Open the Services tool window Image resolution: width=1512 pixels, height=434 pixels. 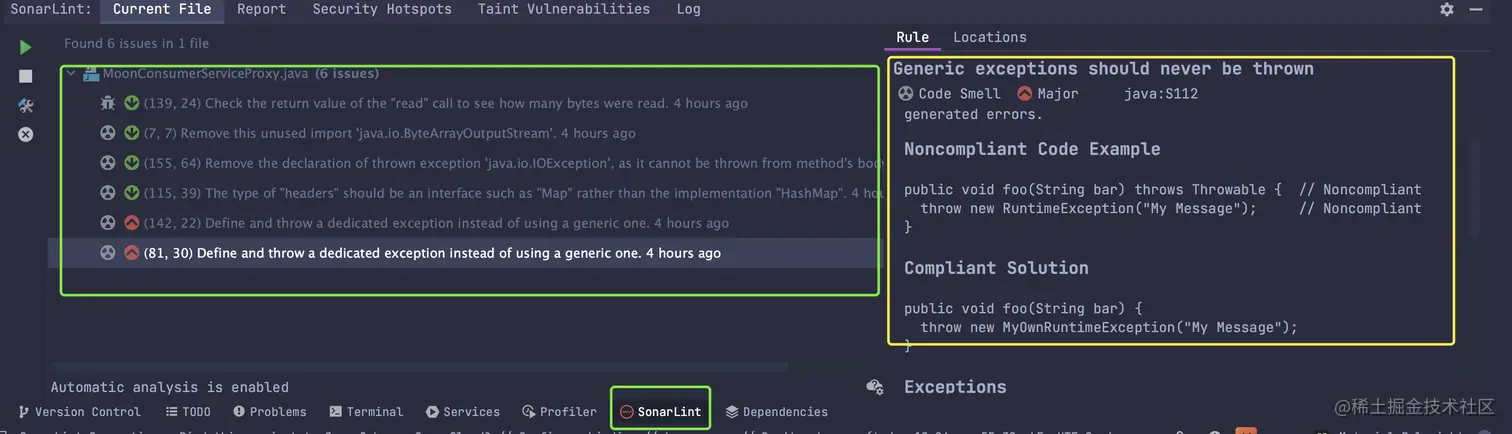point(463,411)
